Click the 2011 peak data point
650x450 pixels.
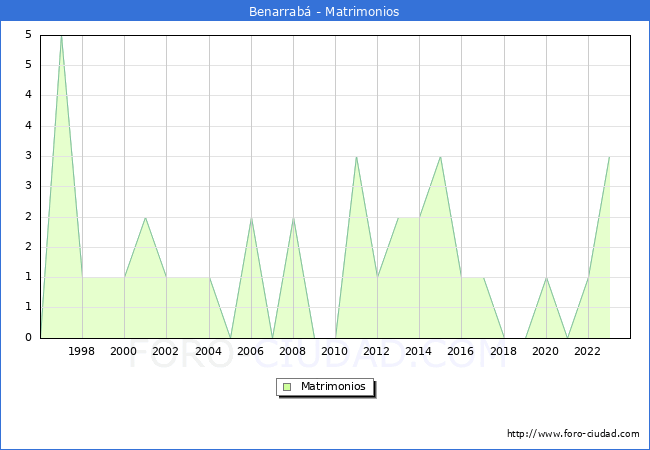[x=357, y=157]
